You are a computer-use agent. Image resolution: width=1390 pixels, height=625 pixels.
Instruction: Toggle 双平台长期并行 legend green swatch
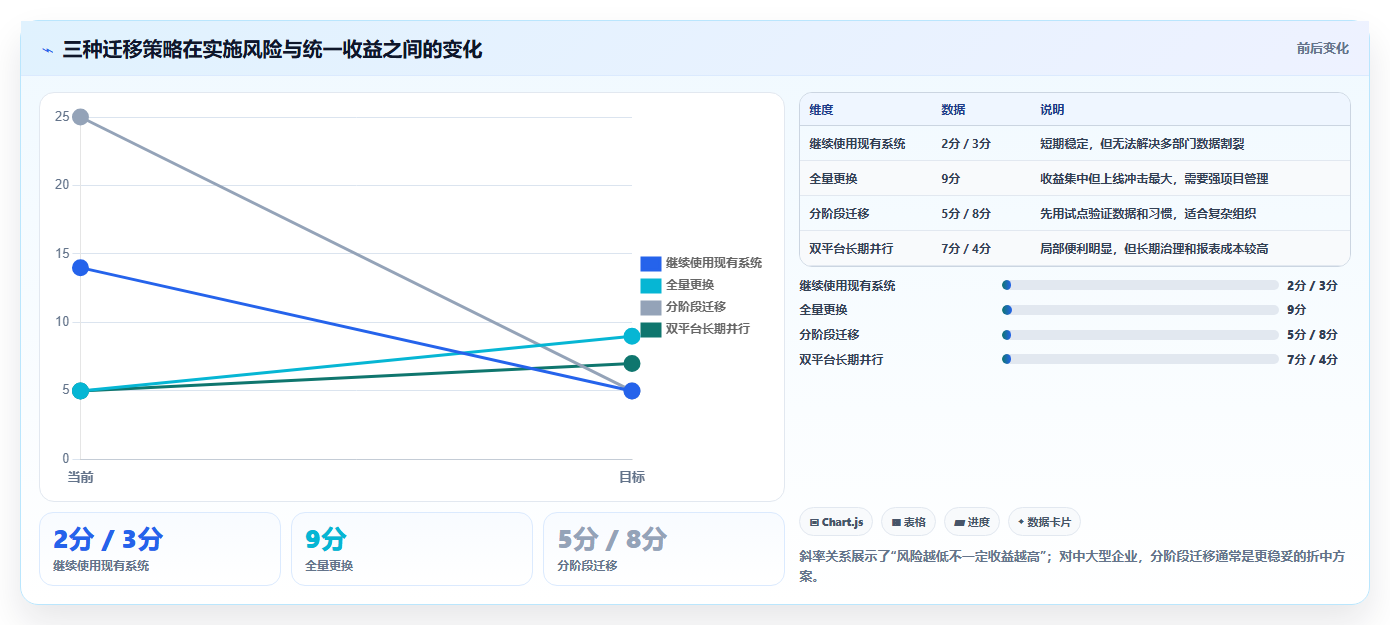(651, 329)
